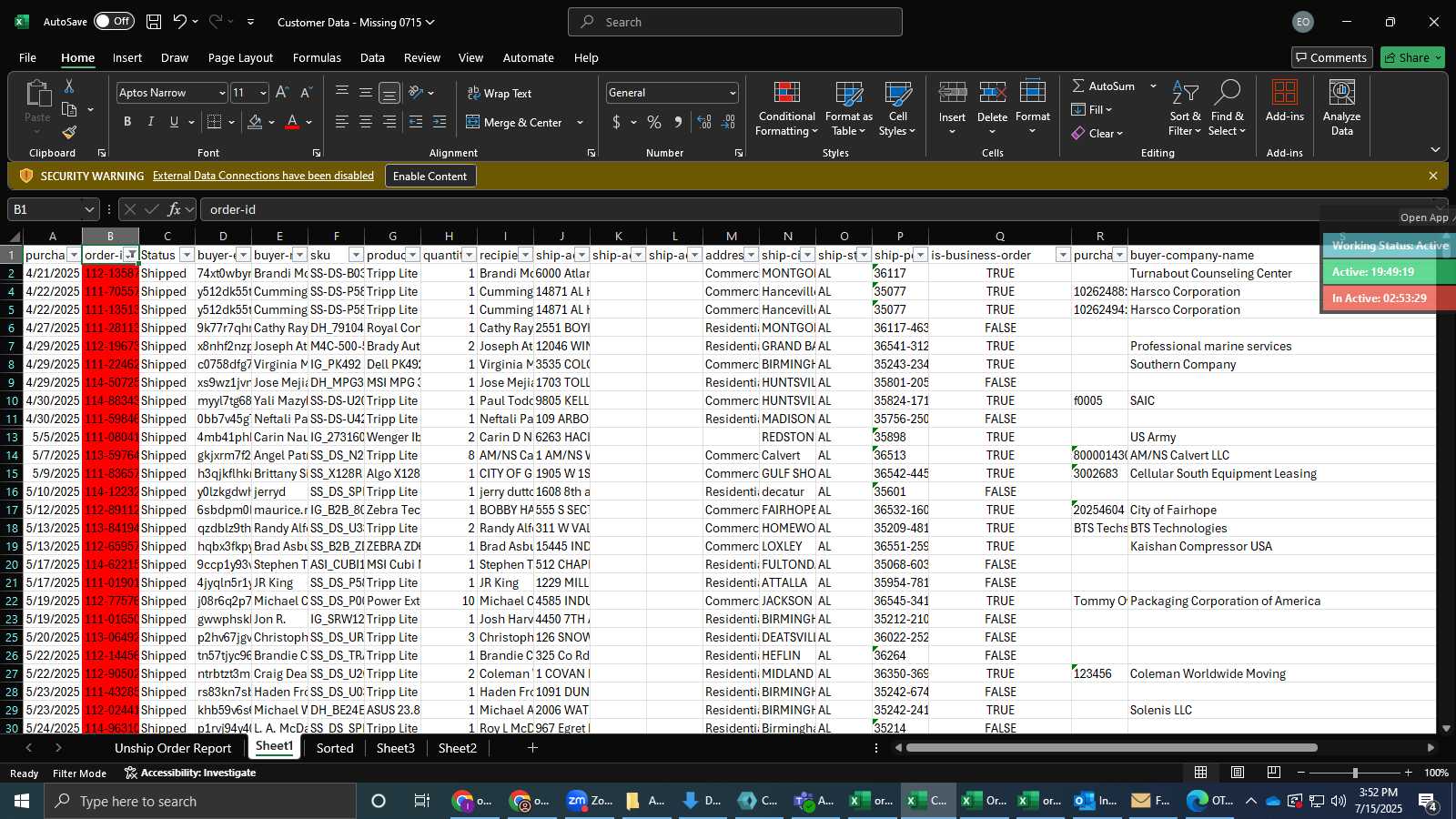Click the Format Painter brush icon
The image size is (1456, 819).
pyautogui.click(x=69, y=133)
